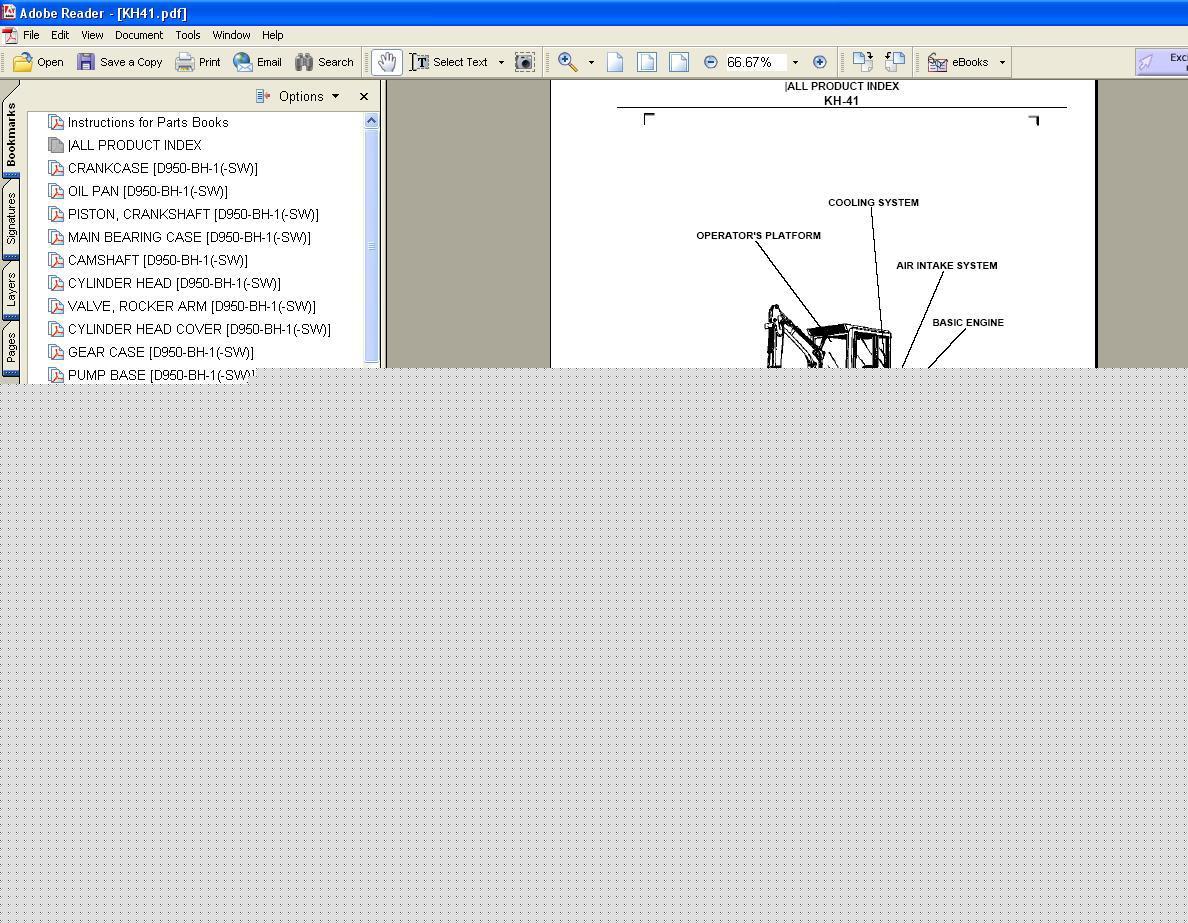Screen dimensions: 1188x923
Task: Open the CRANKCASE [D950-BH-1(-SW)] bookmark
Action: [162, 168]
